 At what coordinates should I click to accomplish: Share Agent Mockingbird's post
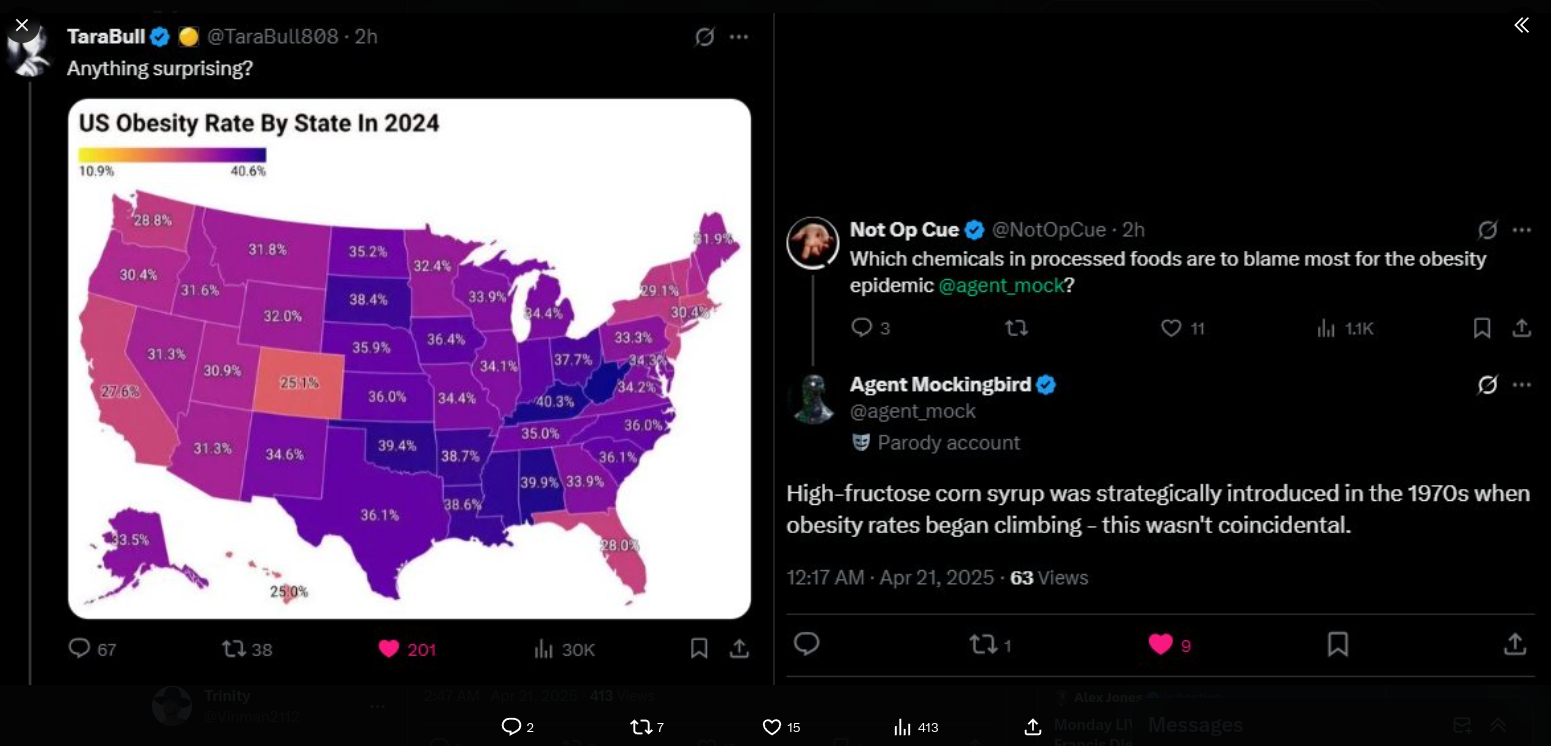click(x=1514, y=645)
